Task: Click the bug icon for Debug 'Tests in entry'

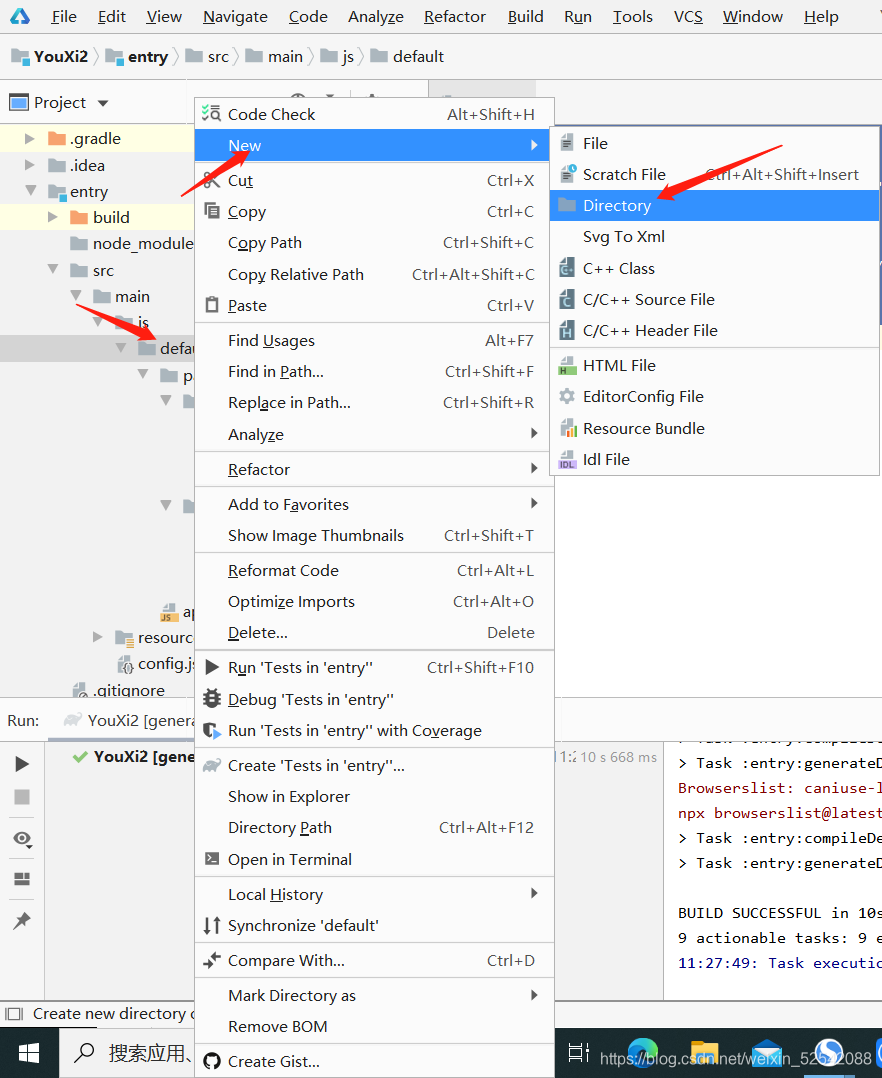Action: (211, 699)
